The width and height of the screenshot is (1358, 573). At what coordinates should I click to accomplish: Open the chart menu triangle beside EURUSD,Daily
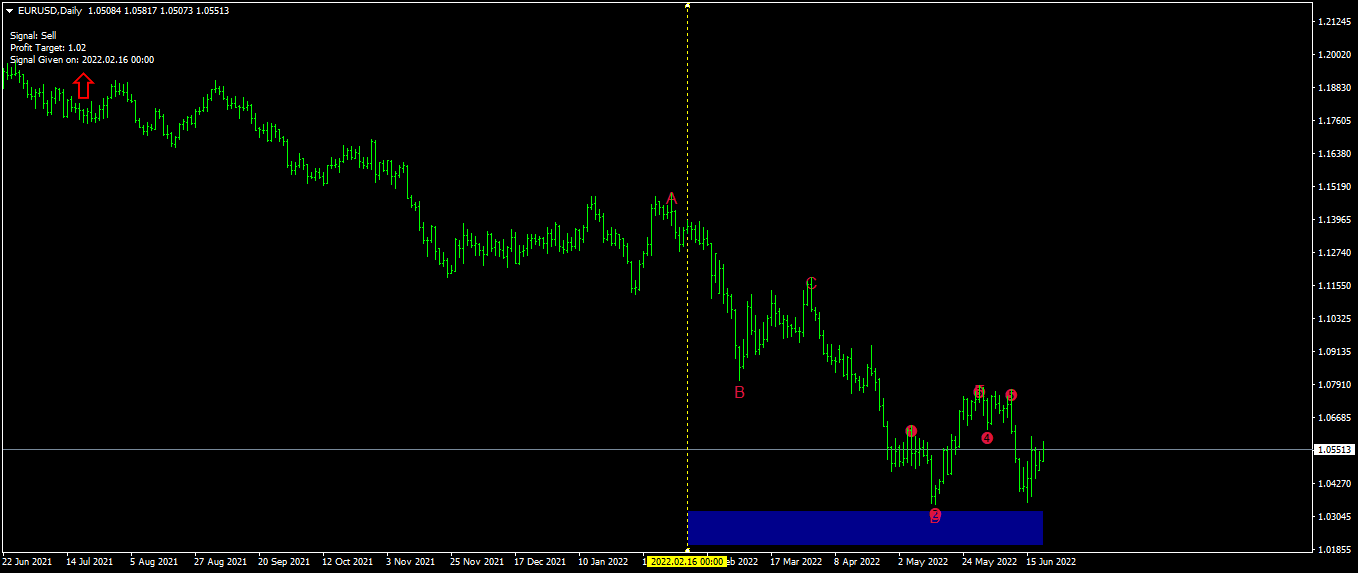pos(9,11)
